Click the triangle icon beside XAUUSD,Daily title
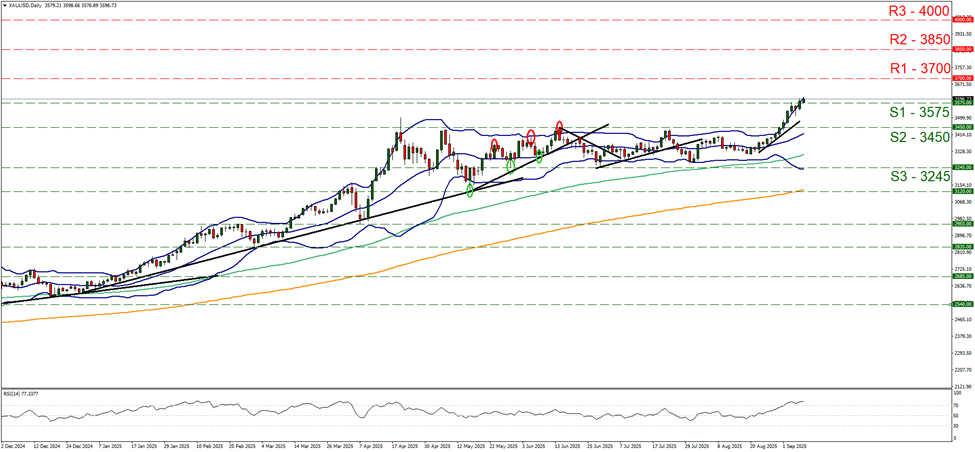The image size is (975, 452). pos(4,5)
